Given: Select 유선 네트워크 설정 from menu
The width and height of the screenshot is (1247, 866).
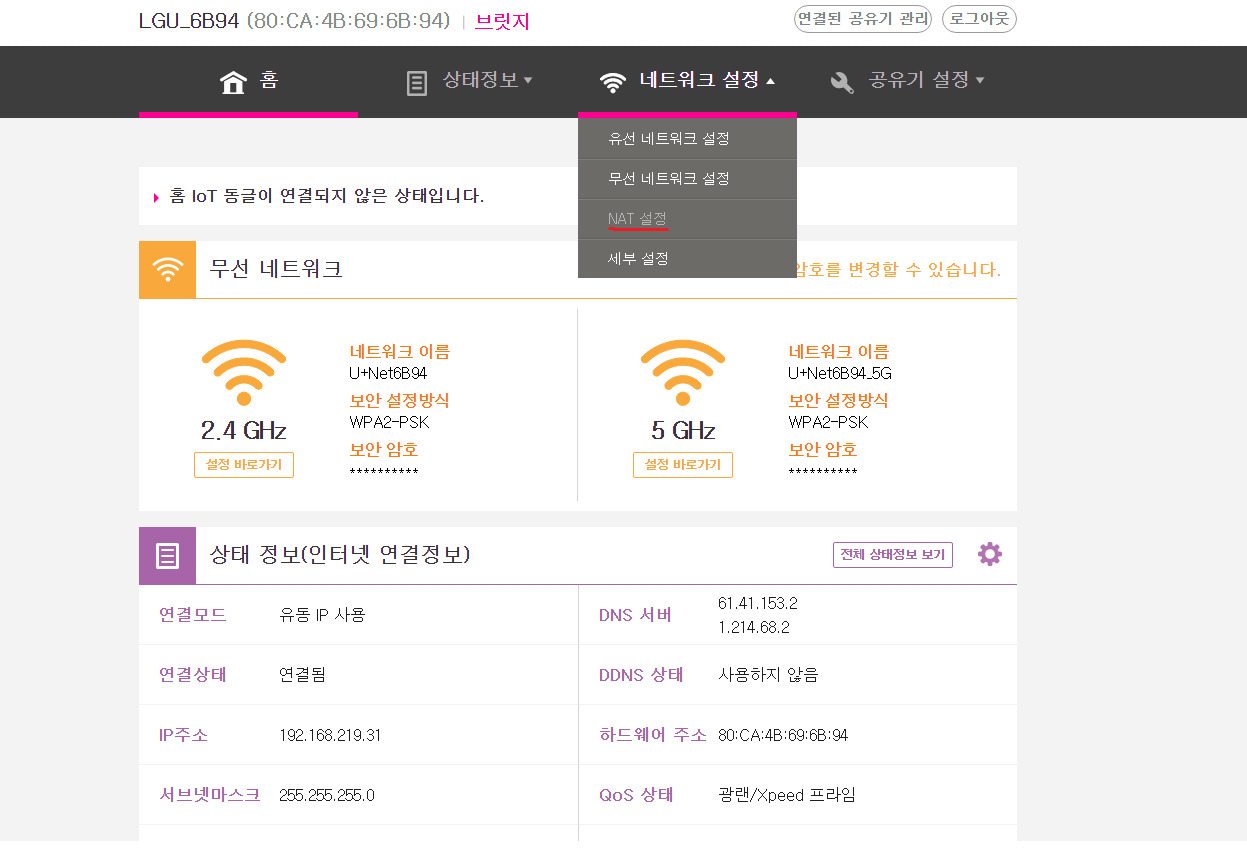Looking at the screenshot, I should 668,139.
